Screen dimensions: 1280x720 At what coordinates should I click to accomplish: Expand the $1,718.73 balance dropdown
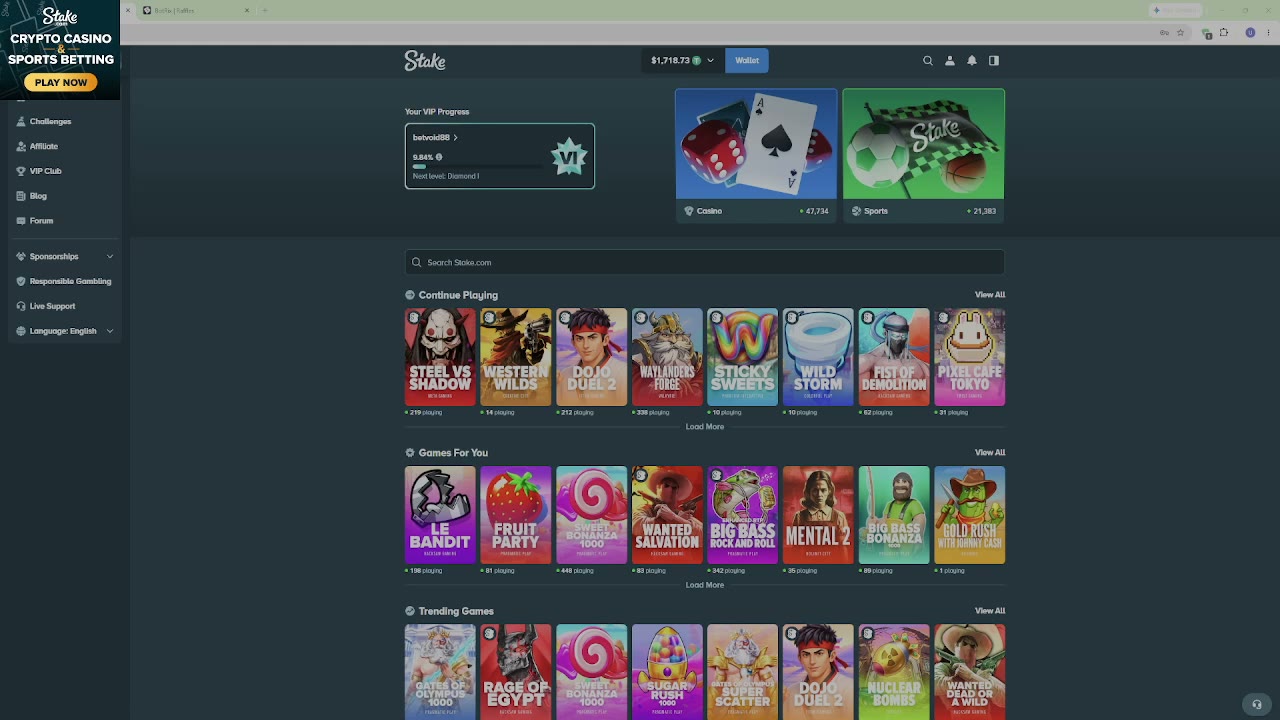pyautogui.click(x=711, y=61)
